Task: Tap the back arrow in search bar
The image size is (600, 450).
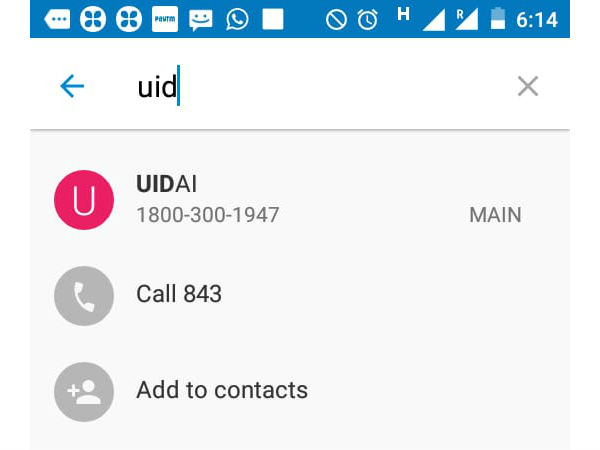Action: click(x=72, y=86)
